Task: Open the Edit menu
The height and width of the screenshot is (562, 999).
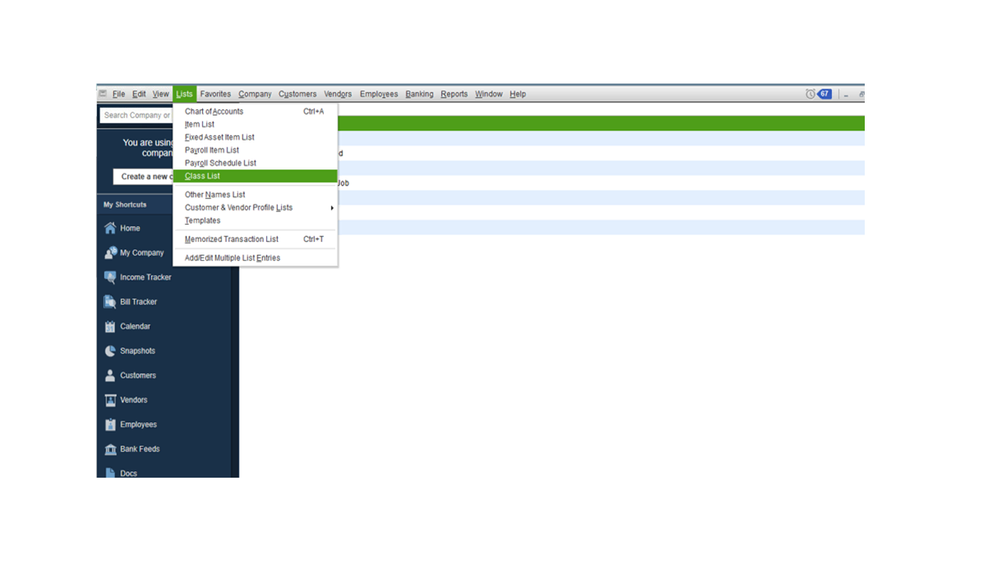Action: pos(139,94)
